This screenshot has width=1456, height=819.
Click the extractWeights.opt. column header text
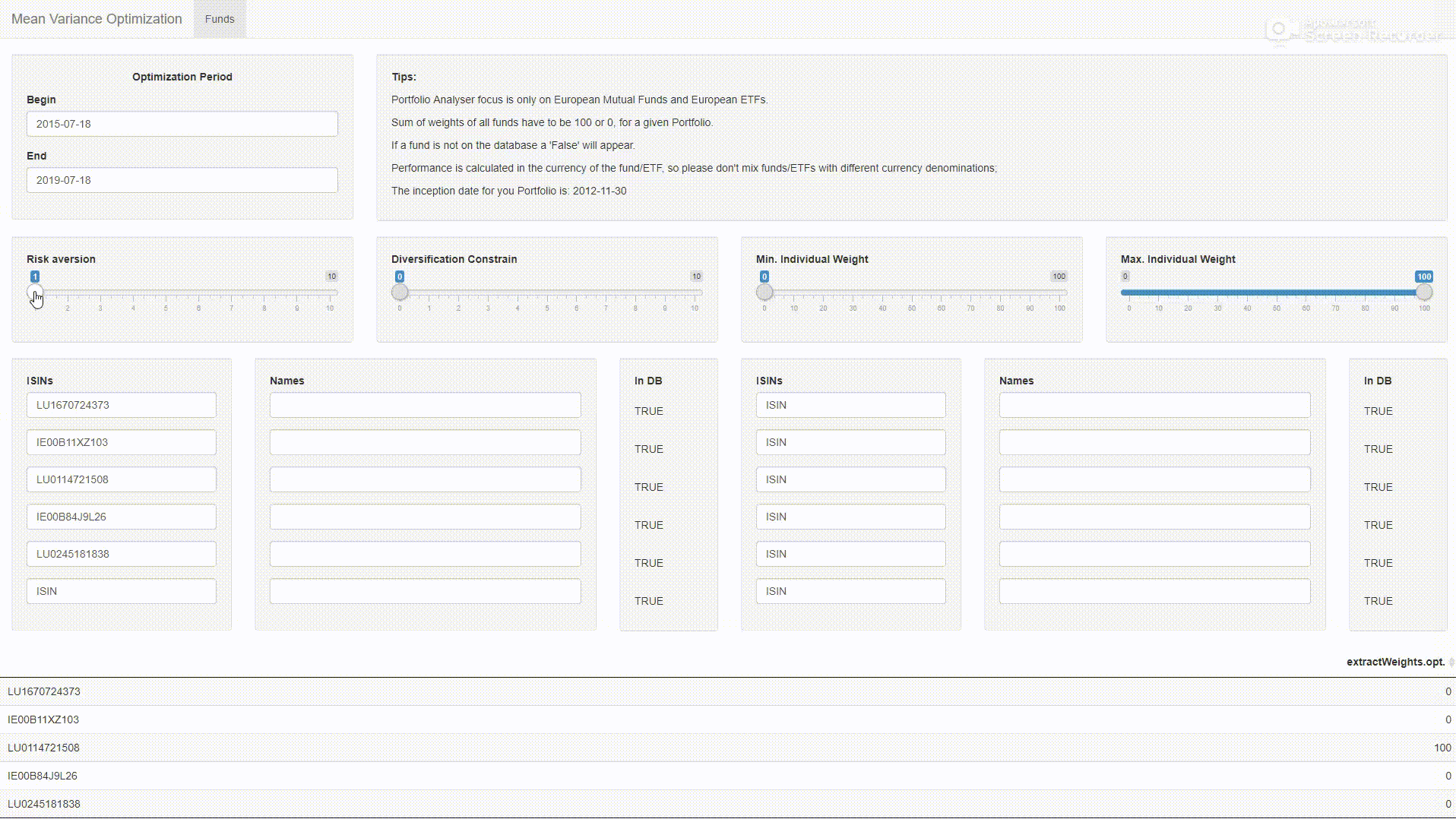(x=1395, y=662)
